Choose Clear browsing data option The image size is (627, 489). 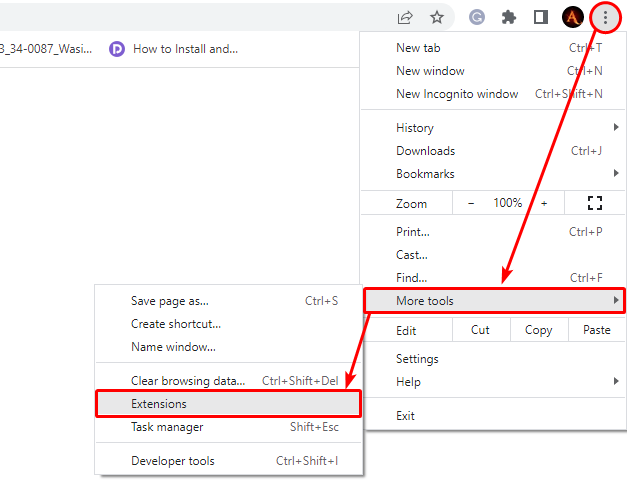(188, 381)
